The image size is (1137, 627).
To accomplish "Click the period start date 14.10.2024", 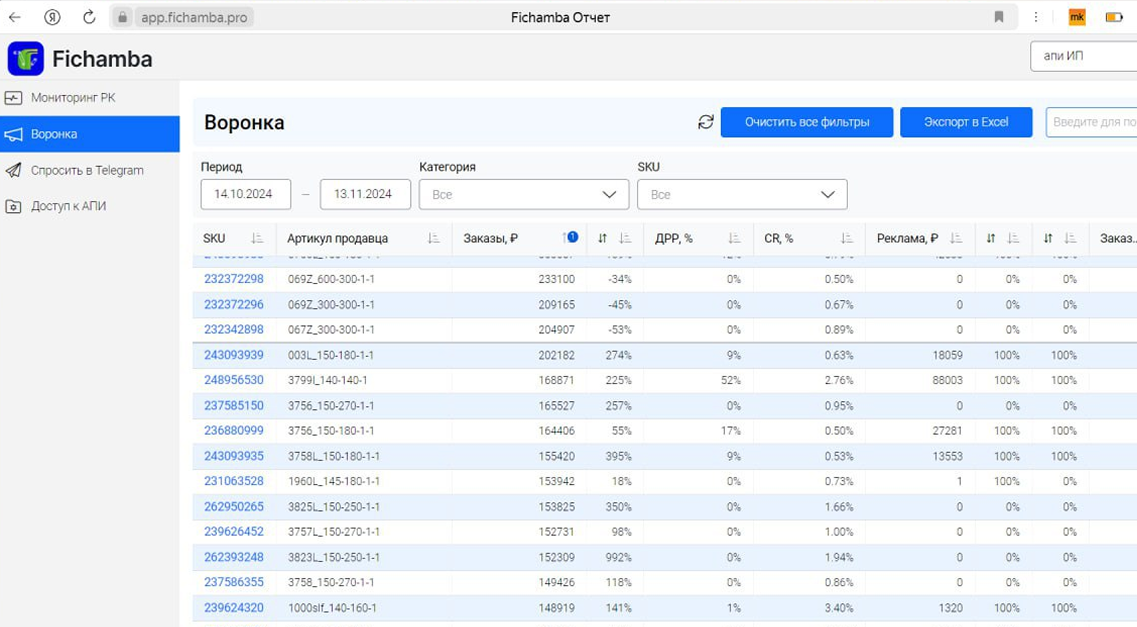I will pos(246,194).
